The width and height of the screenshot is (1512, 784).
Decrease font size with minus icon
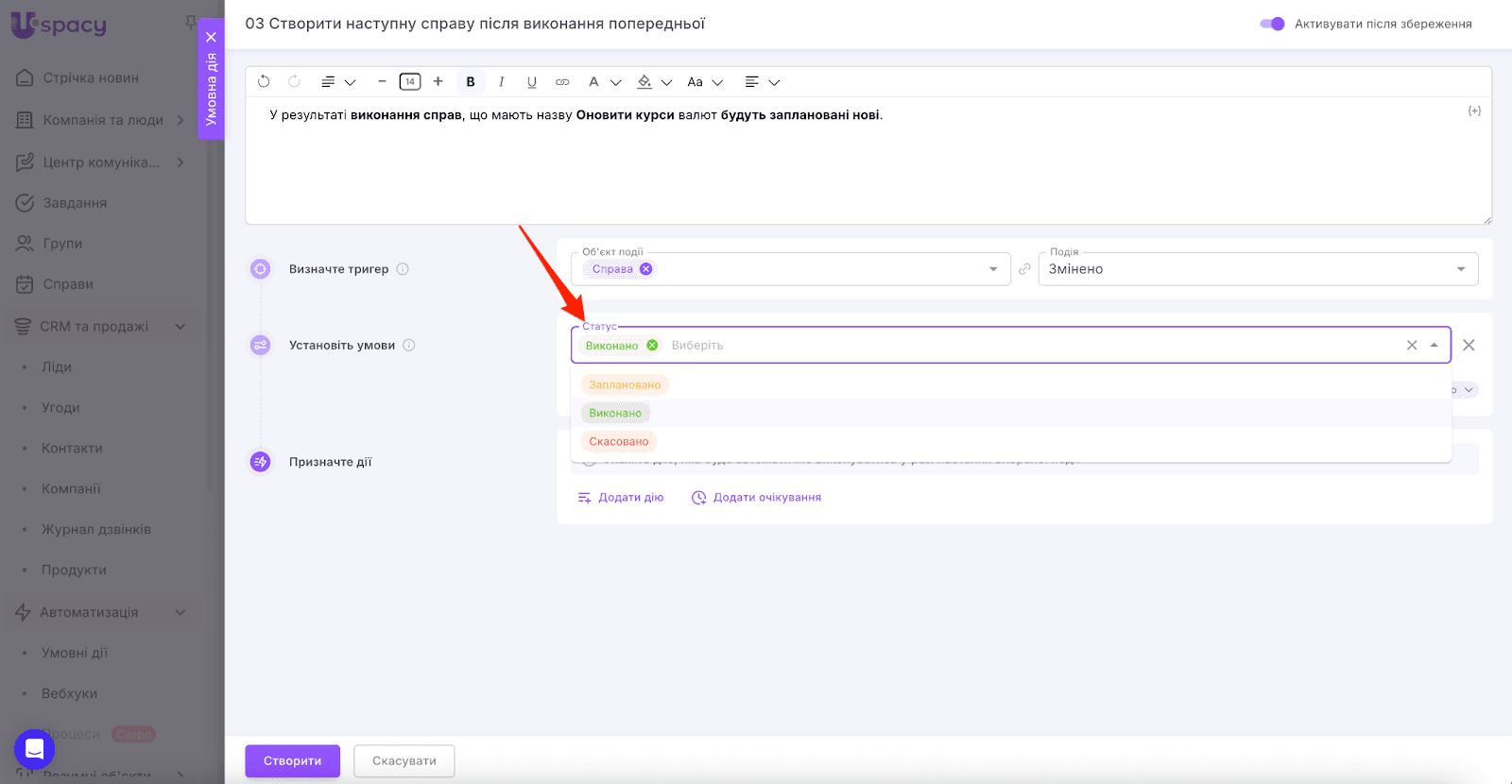tap(382, 82)
